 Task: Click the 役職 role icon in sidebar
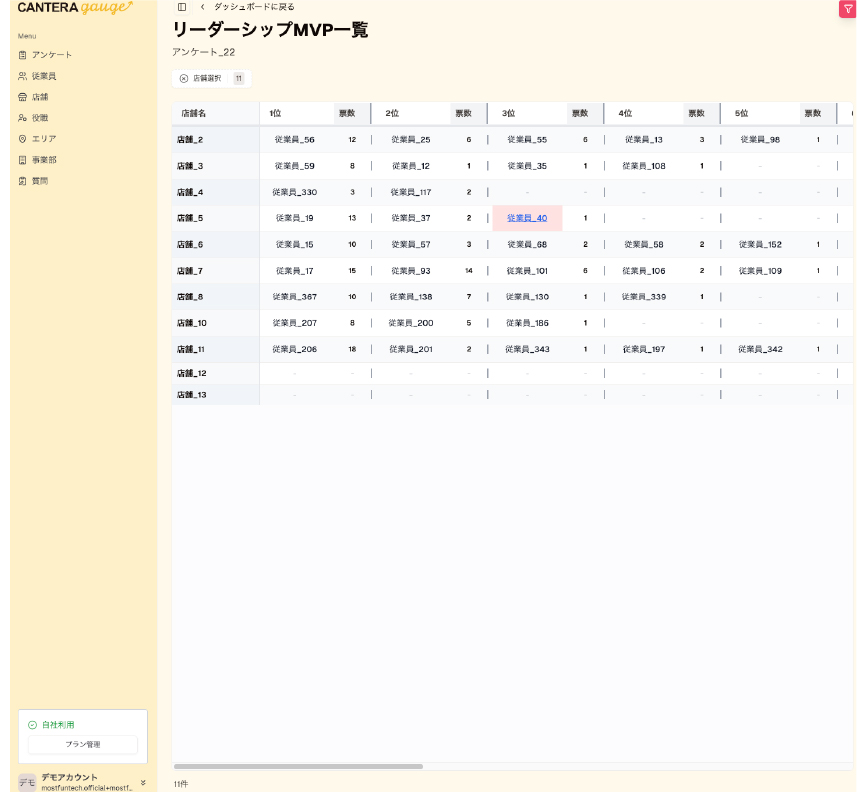(x=22, y=118)
